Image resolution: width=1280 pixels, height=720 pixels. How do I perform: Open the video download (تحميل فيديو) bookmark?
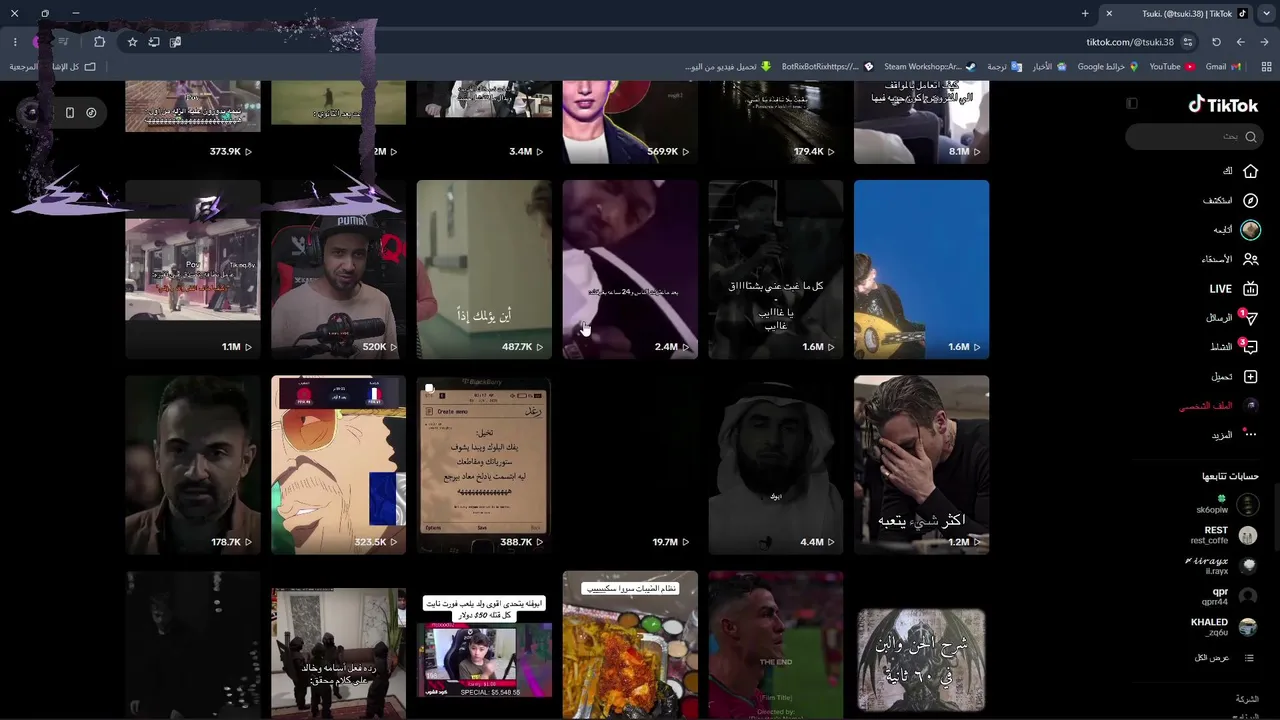[728, 67]
